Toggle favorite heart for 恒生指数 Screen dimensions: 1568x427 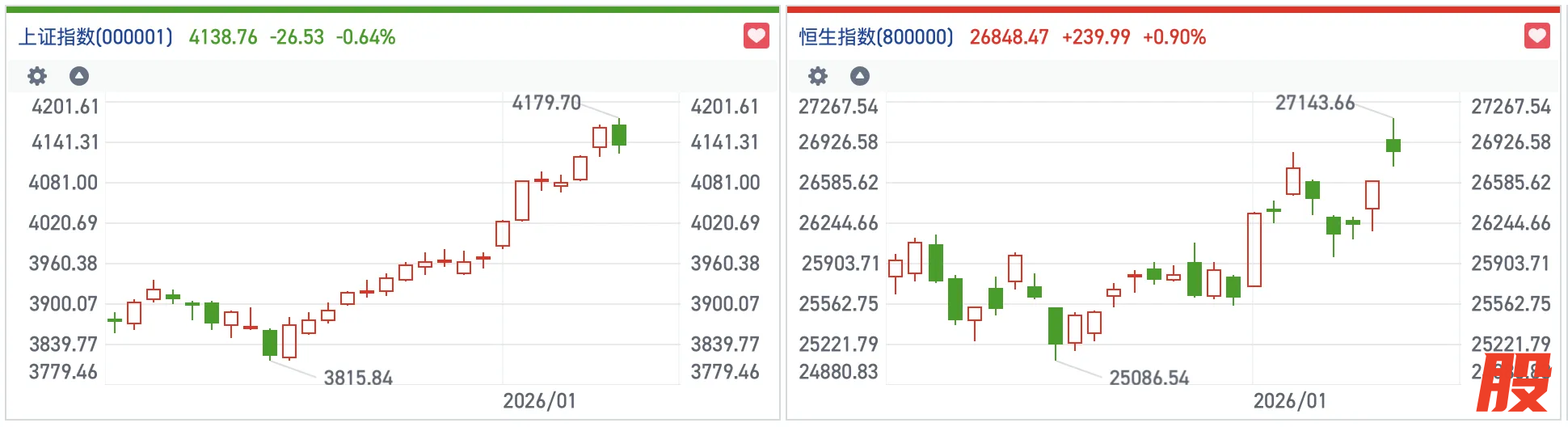click(x=1536, y=36)
